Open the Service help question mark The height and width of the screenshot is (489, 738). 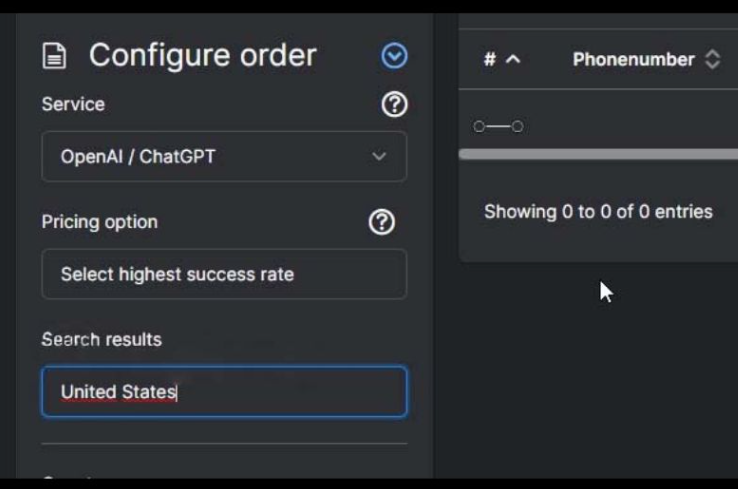point(394,104)
